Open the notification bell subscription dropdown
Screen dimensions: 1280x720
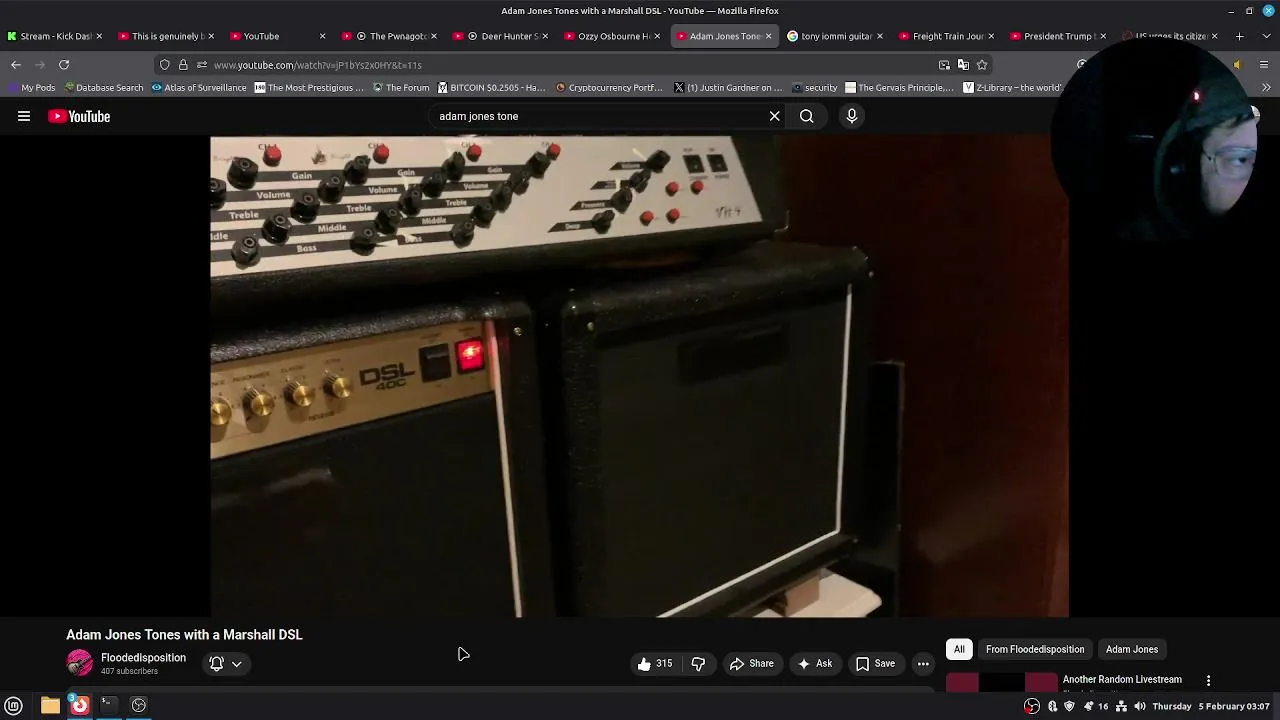click(226, 663)
